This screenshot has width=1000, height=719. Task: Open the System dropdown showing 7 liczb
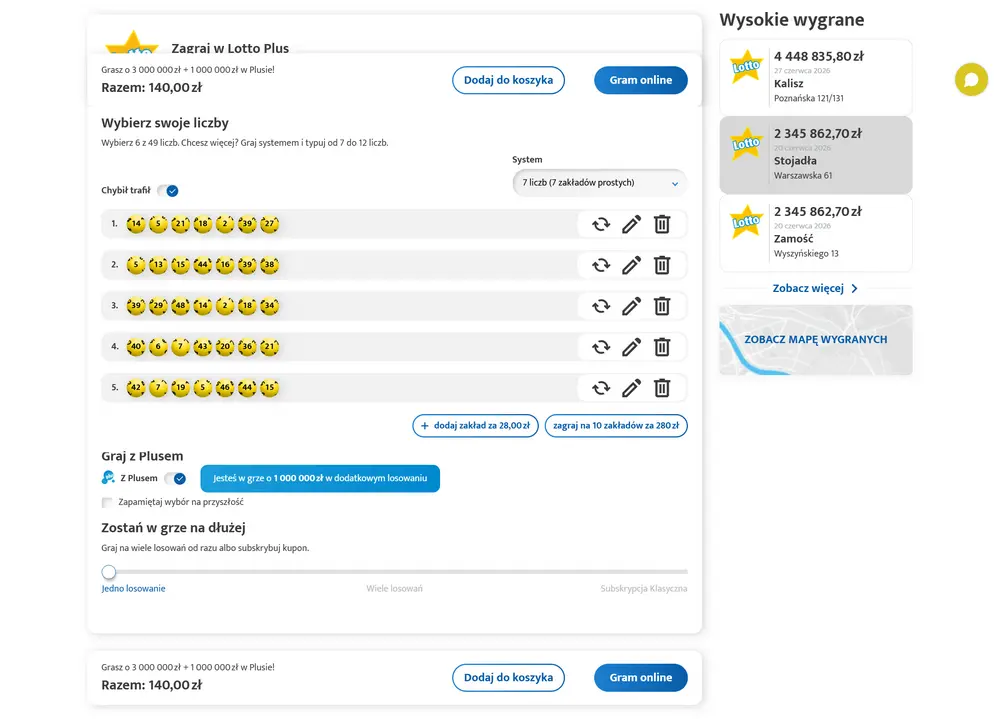pos(599,183)
